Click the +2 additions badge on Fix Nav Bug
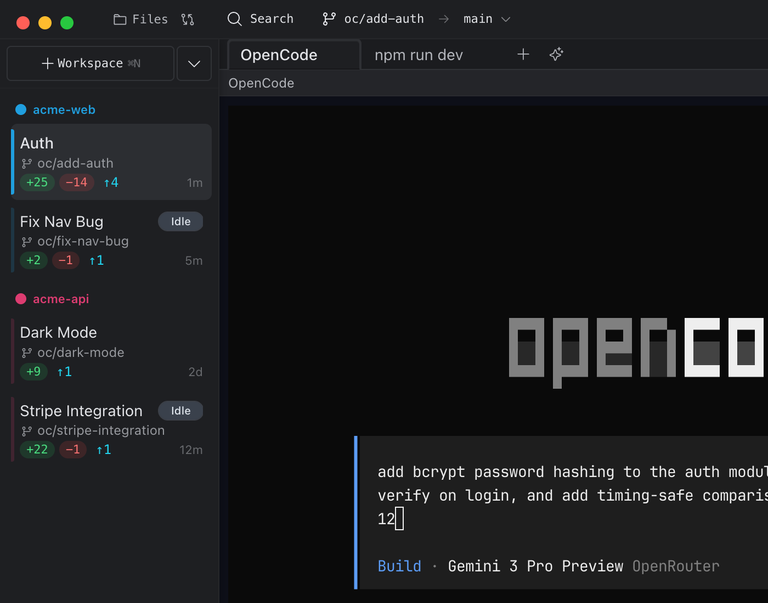 click(x=33, y=260)
